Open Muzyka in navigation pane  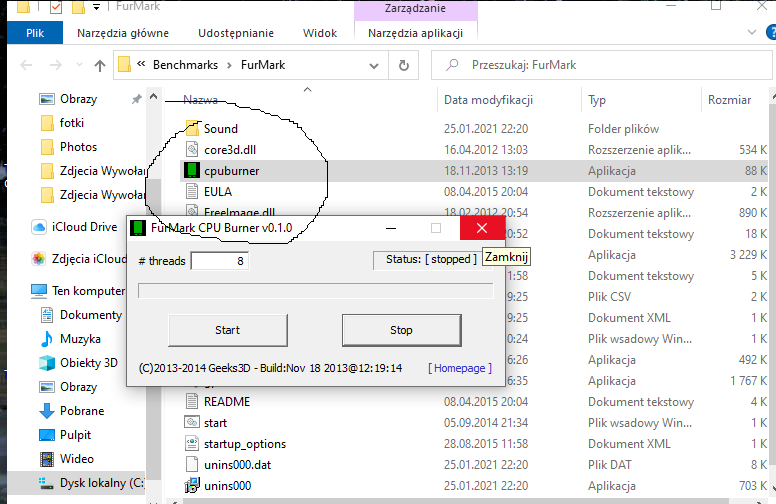coord(80,339)
